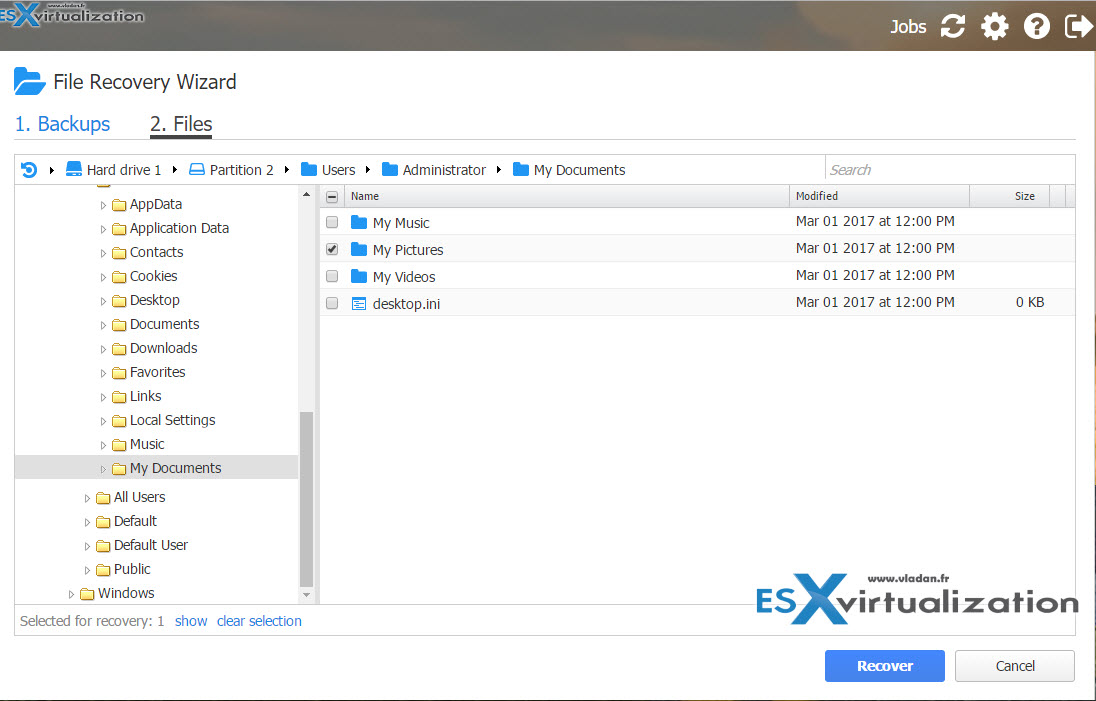Viewport: 1096px width, 701px height.
Task: Click My Documents breadcrumb folder icon
Action: 521,169
